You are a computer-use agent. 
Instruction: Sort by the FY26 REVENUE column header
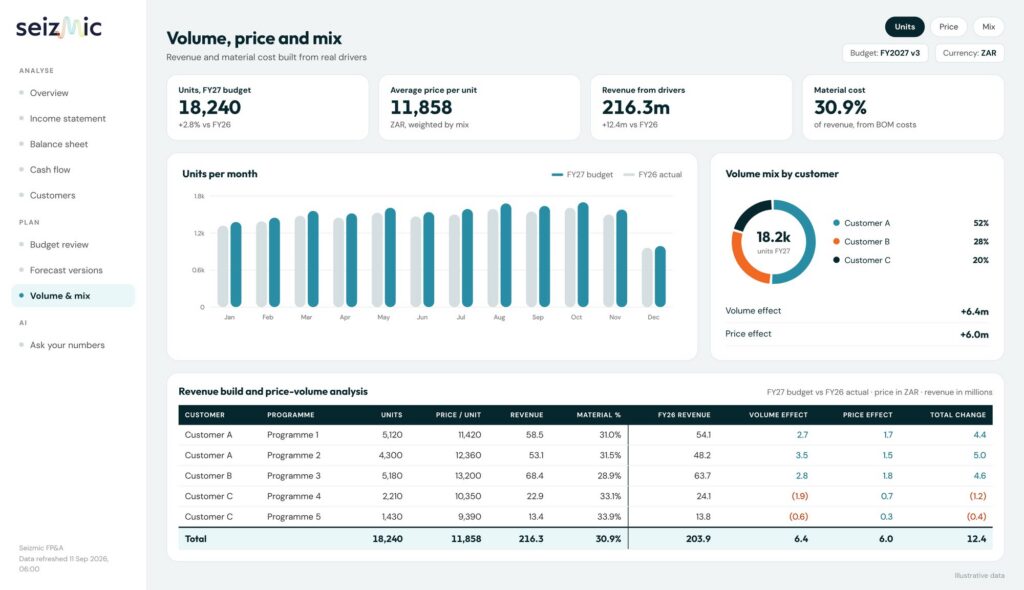(x=684, y=415)
